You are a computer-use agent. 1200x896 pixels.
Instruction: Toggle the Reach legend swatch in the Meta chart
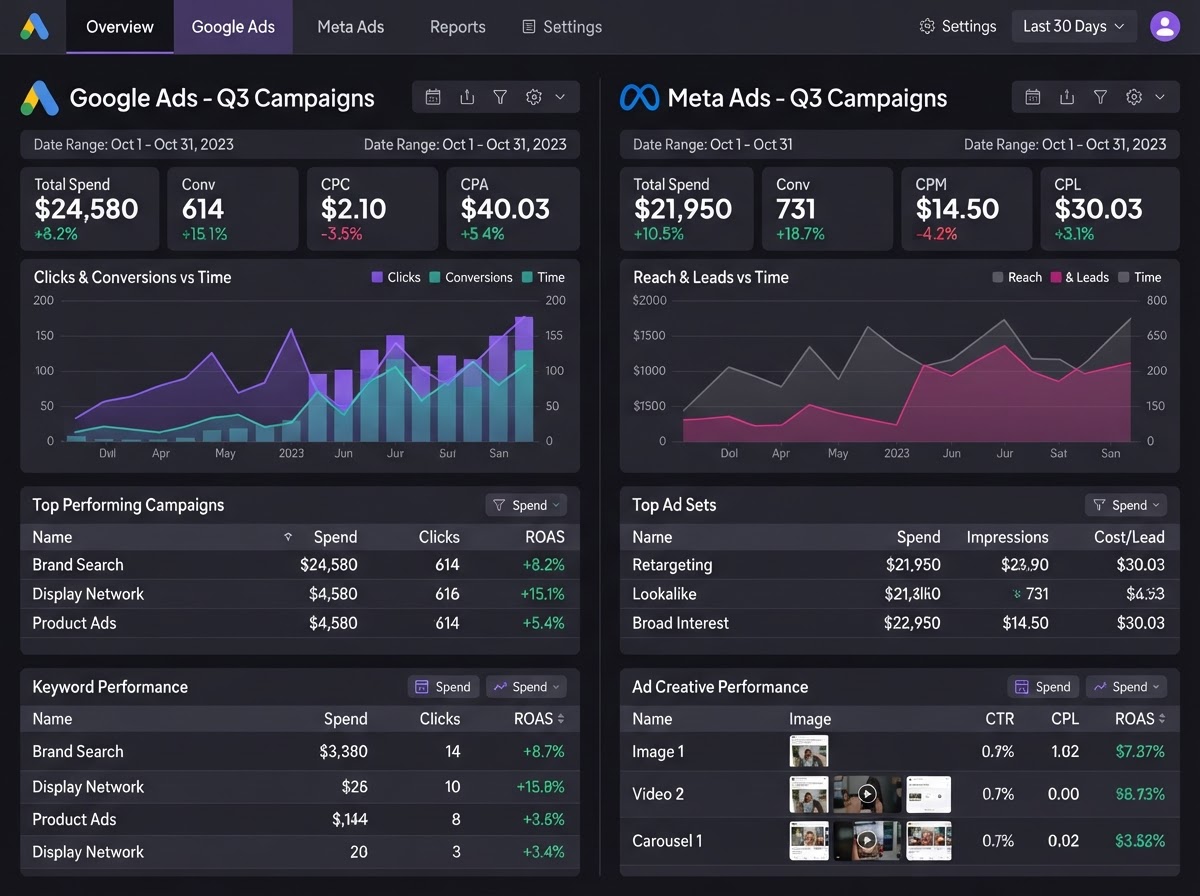pos(997,277)
